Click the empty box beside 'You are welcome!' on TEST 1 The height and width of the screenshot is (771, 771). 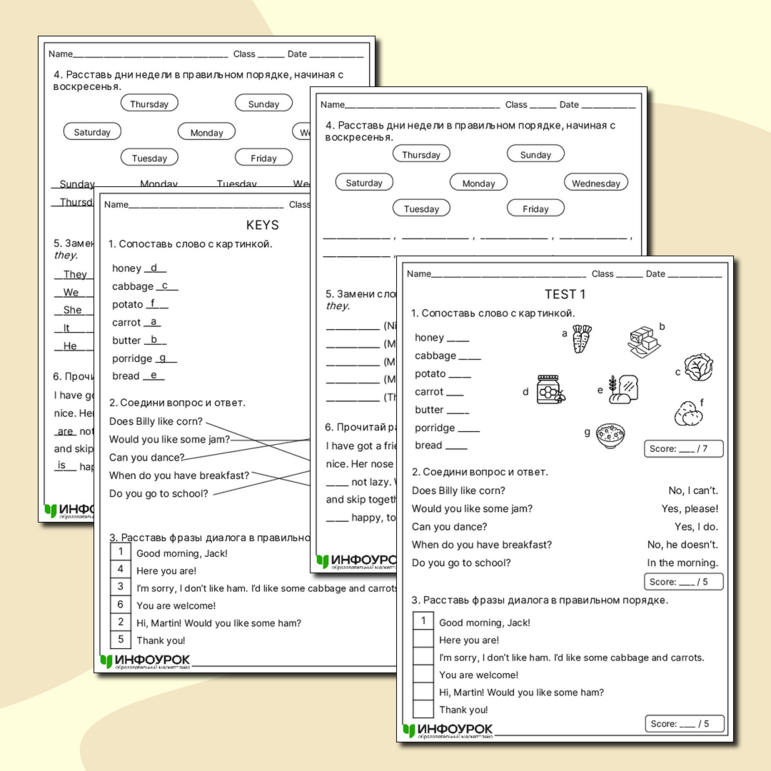tap(423, 674)
